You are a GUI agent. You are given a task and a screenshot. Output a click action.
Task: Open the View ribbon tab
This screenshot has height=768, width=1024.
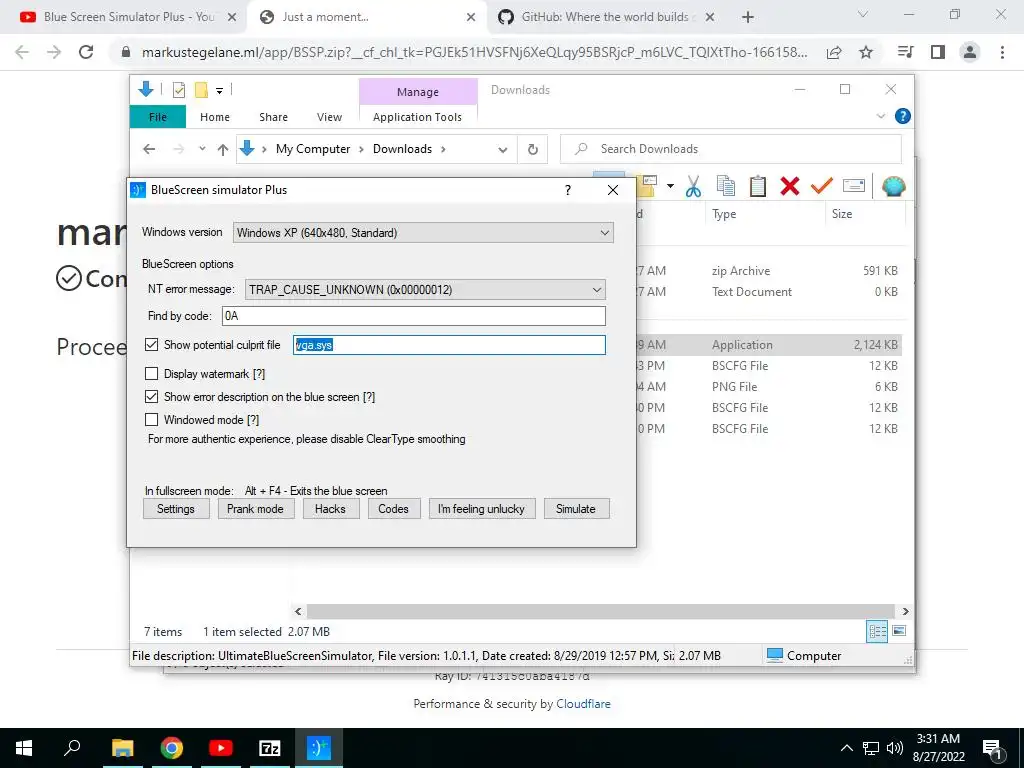(x=329, y=117)
